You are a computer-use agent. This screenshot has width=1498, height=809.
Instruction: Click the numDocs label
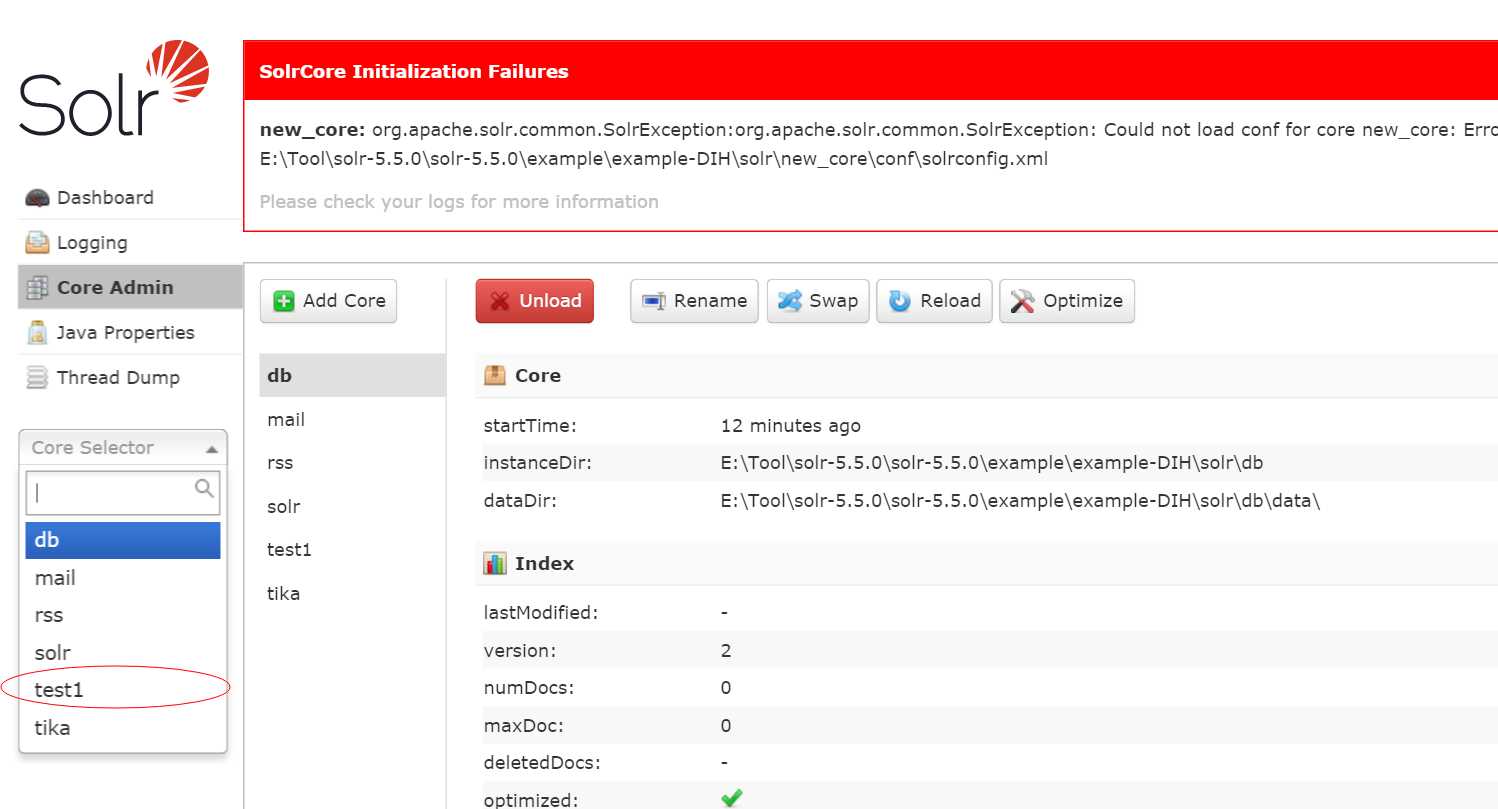[529, 688]
